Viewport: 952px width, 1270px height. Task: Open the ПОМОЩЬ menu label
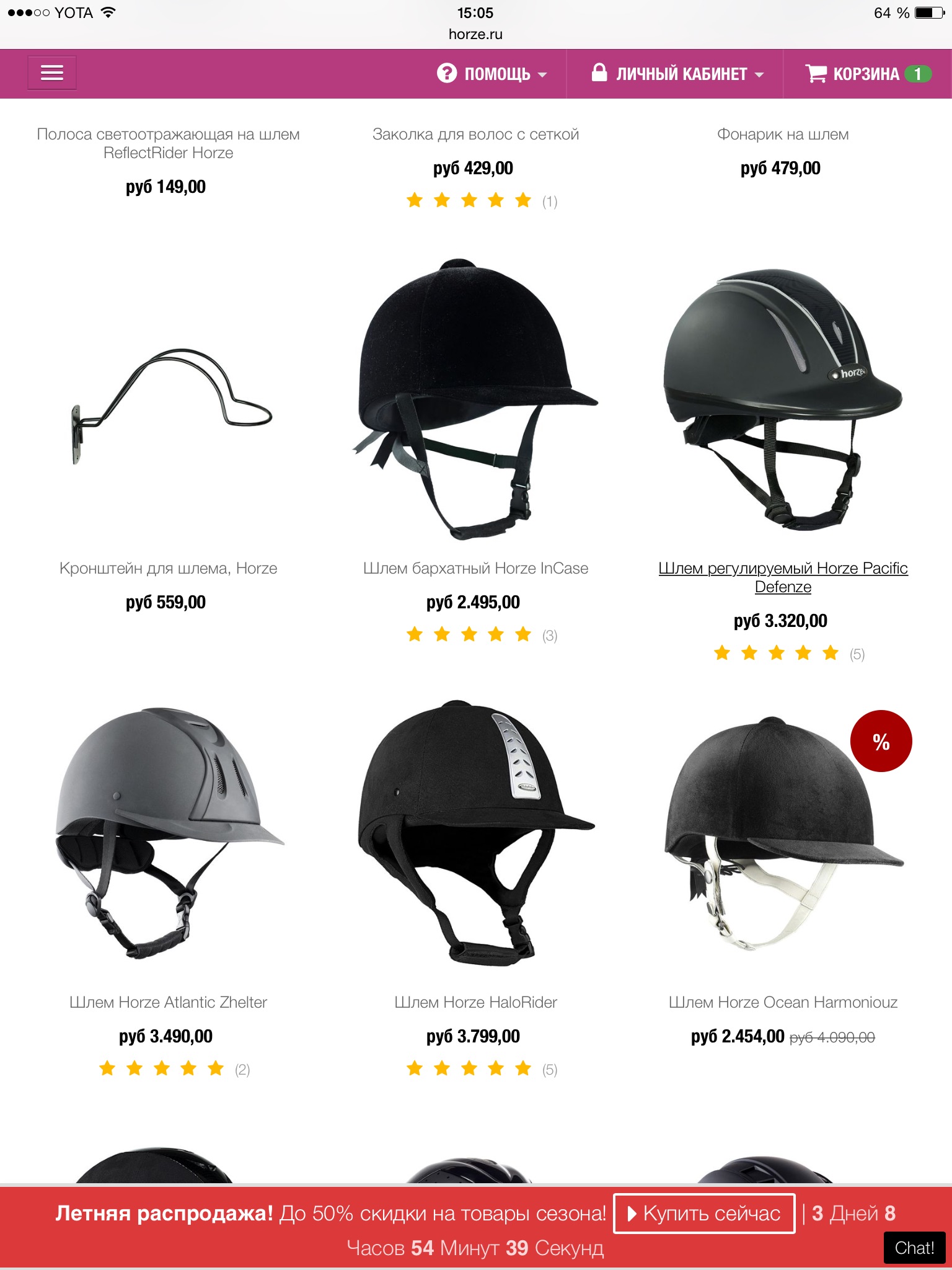point(497,74)
